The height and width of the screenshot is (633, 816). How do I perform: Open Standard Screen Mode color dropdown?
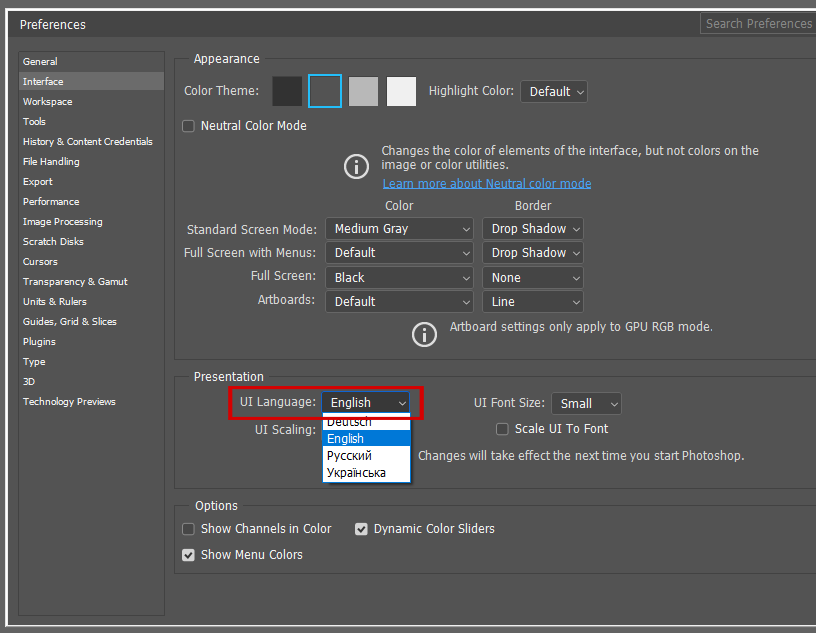[399, 229]
